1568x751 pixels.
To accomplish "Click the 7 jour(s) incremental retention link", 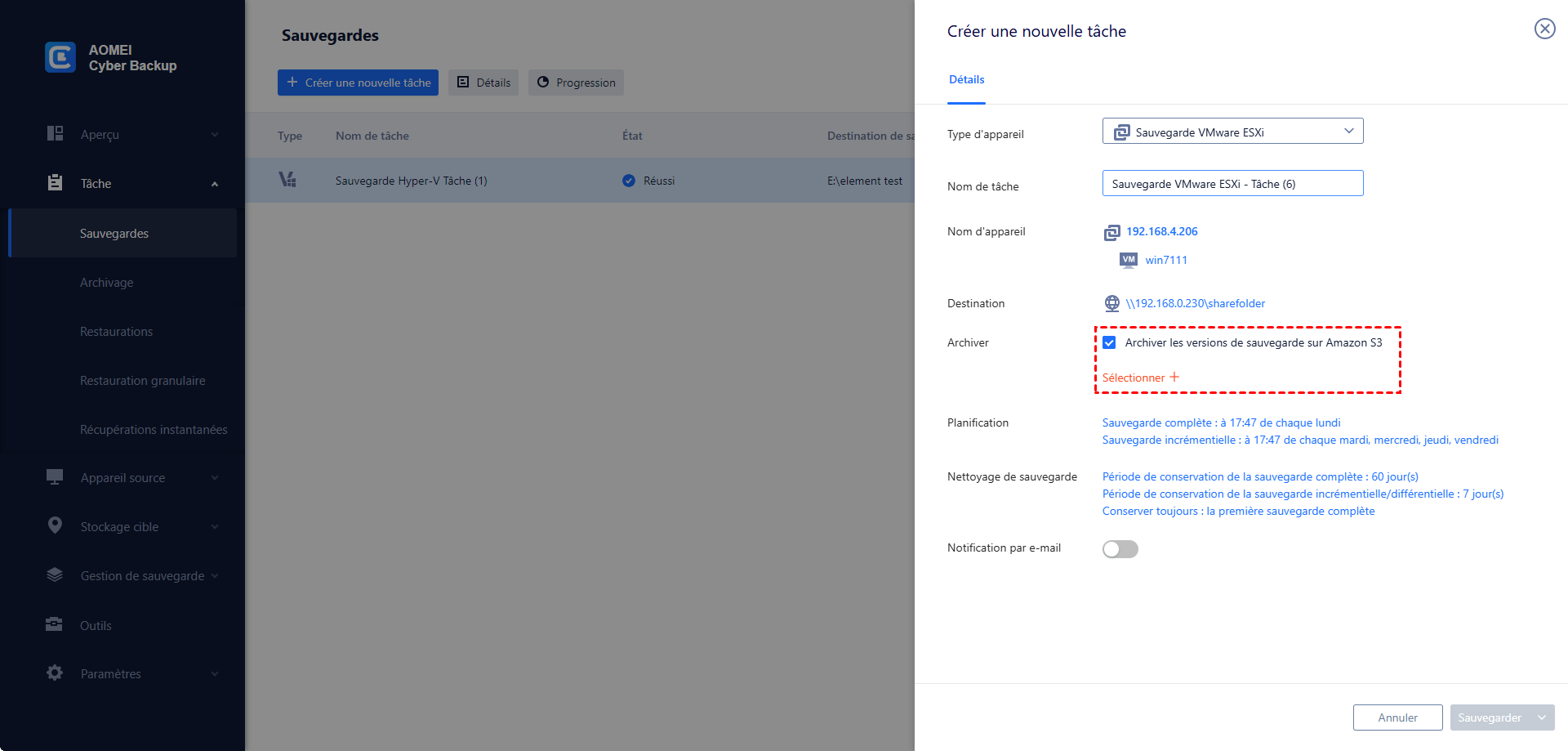I will tap(1303, 494).
